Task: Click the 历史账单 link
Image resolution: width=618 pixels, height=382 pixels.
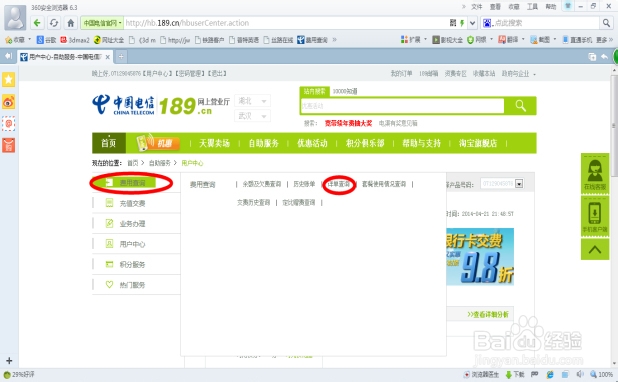Action: (304, 184)
